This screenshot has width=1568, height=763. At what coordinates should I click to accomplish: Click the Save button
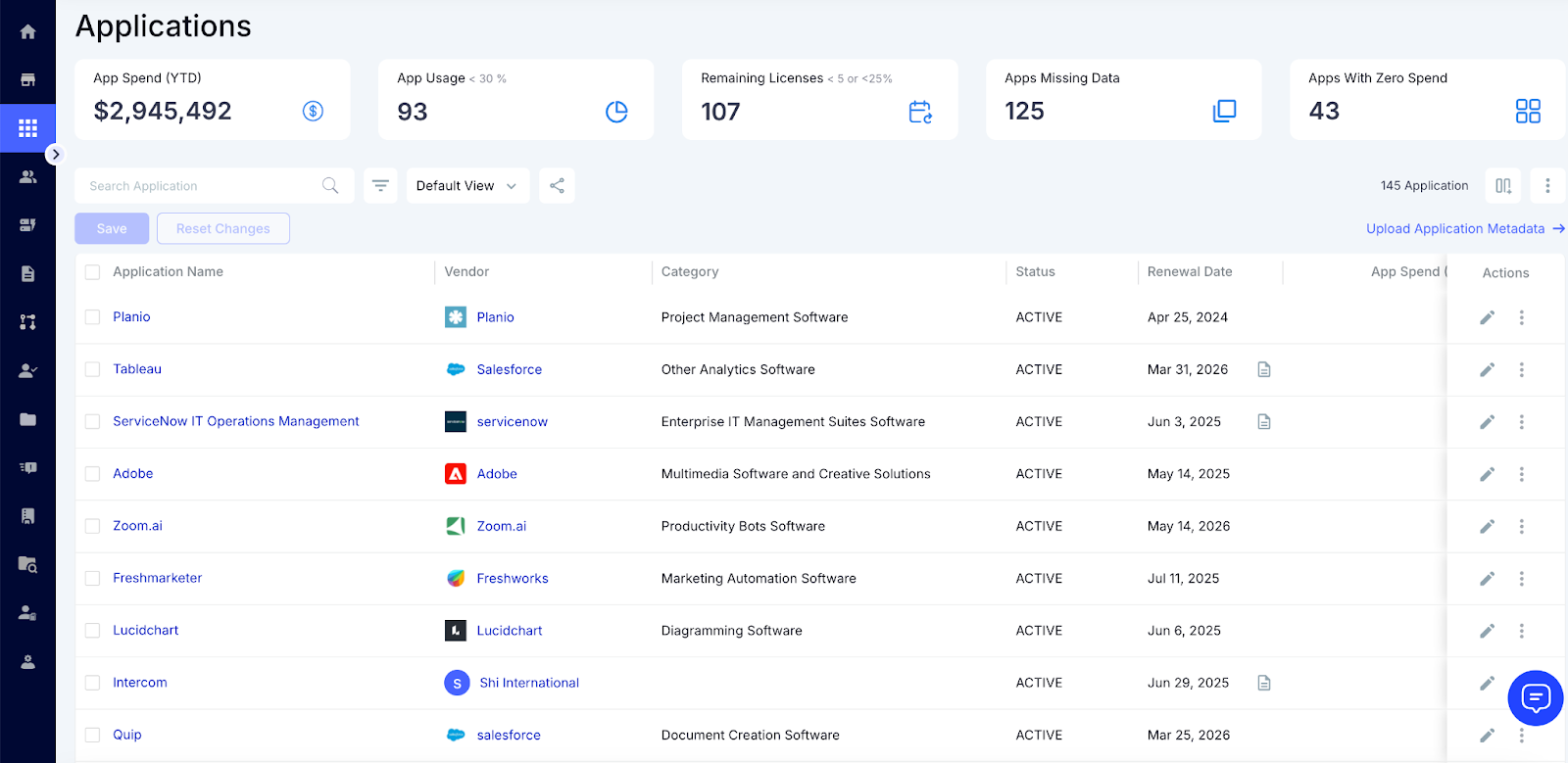[112, 228]
